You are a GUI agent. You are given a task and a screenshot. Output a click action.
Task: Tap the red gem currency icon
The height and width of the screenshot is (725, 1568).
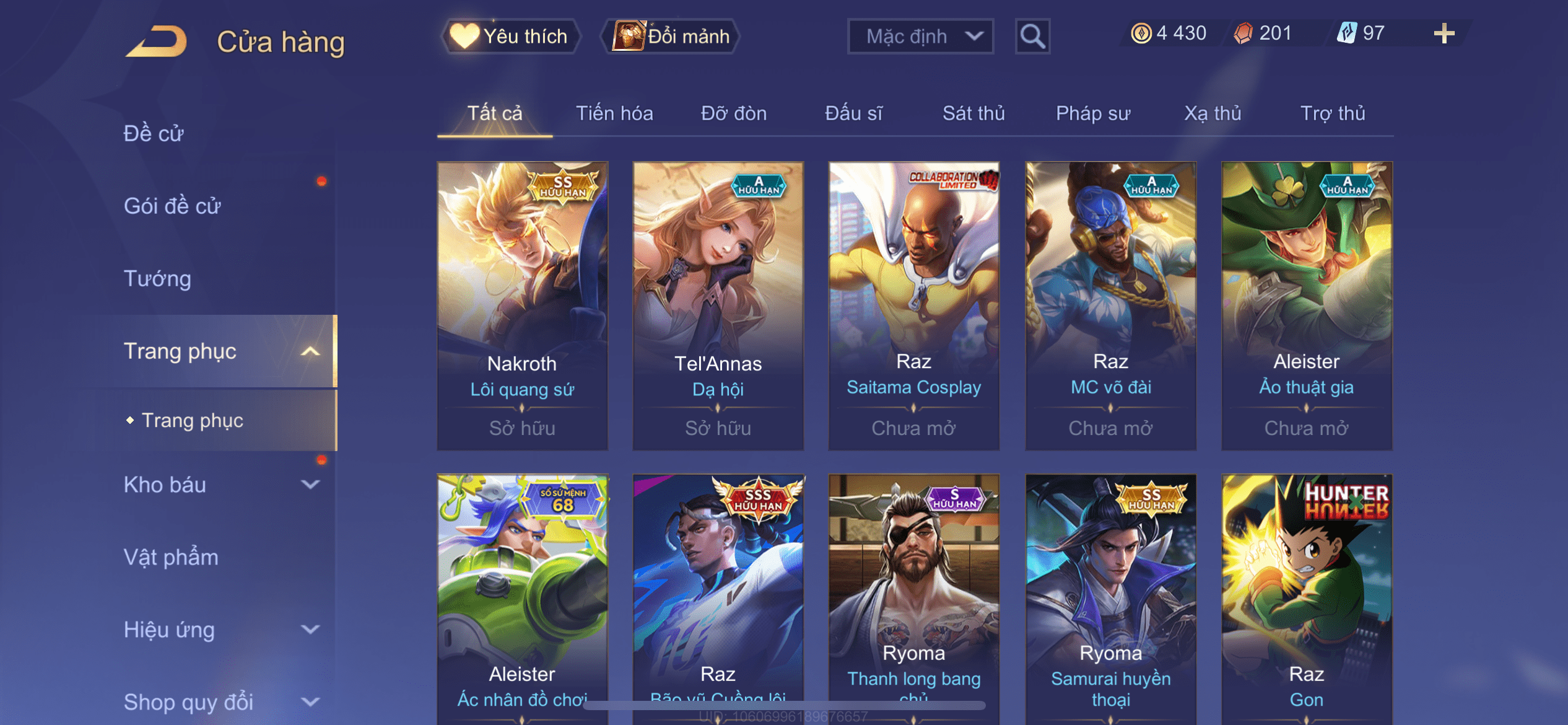pyautogui.click(x=1243, y=33)
